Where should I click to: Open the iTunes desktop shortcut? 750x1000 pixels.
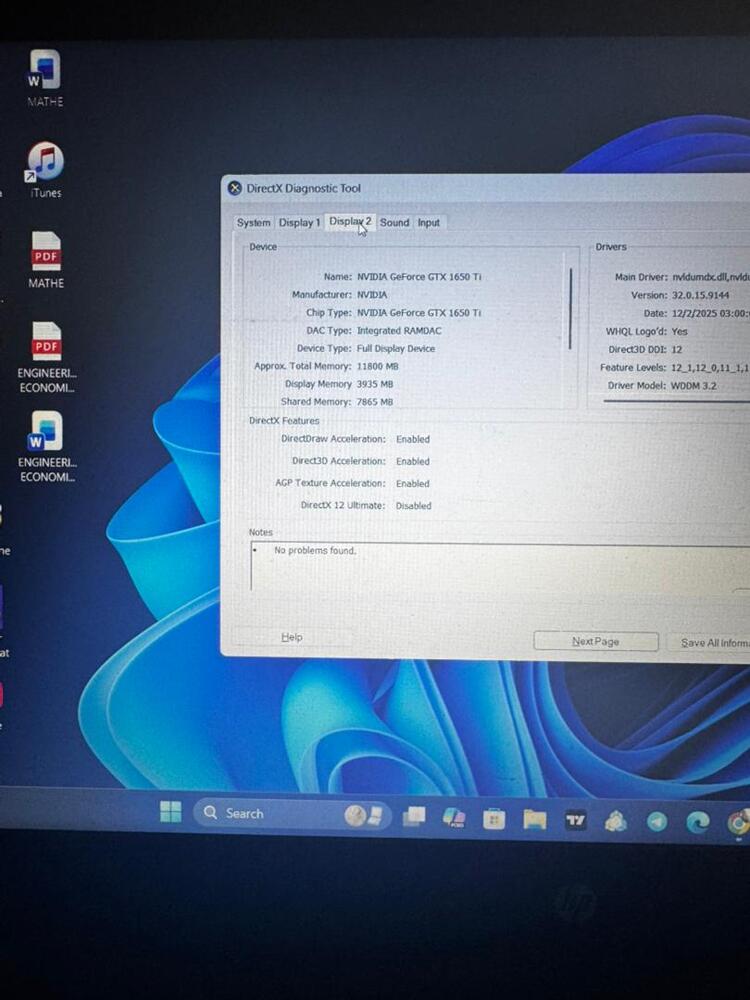point(45,162)
